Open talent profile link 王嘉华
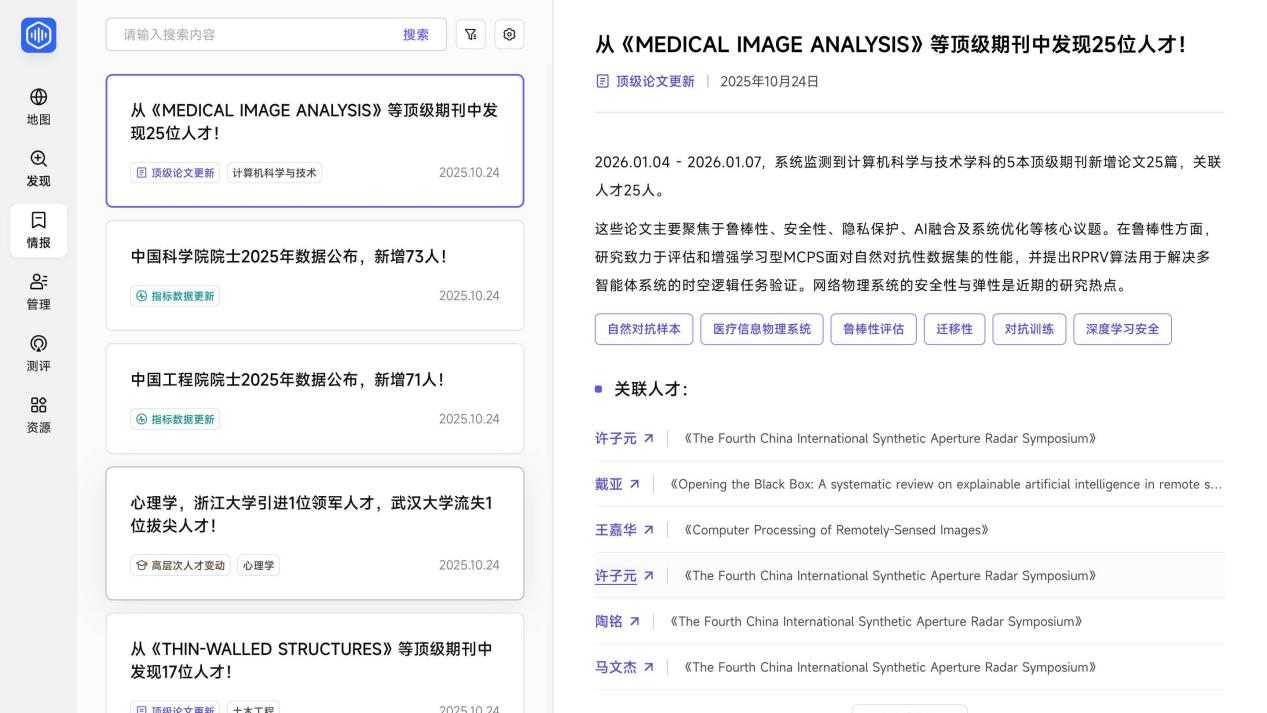1267x713 pixels. 615,530
